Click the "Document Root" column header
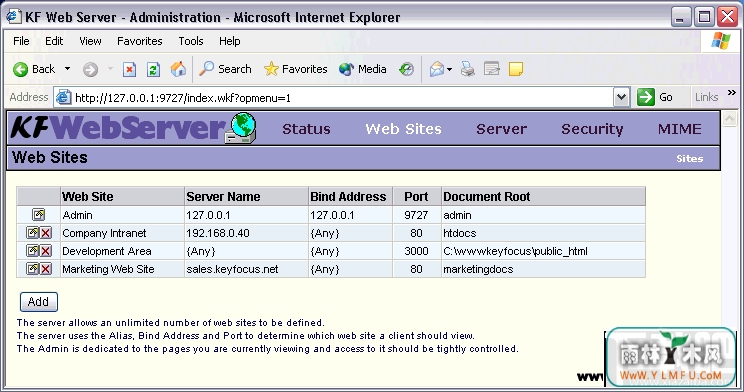The width and height of the screenshot is (744, 392). pos(543,196)
